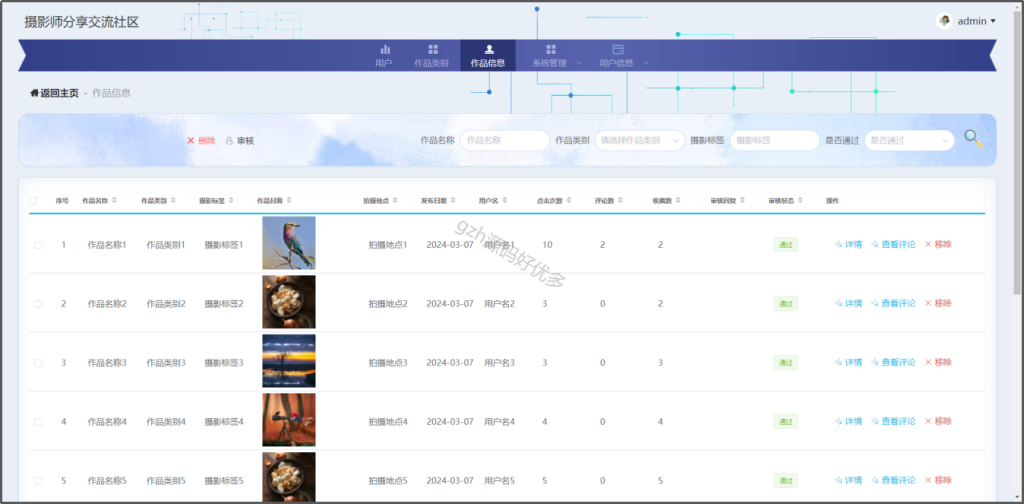Screen dimensions: 1024x504
Task: Expand the admin account menu arrow
Action: click(993, 21)
